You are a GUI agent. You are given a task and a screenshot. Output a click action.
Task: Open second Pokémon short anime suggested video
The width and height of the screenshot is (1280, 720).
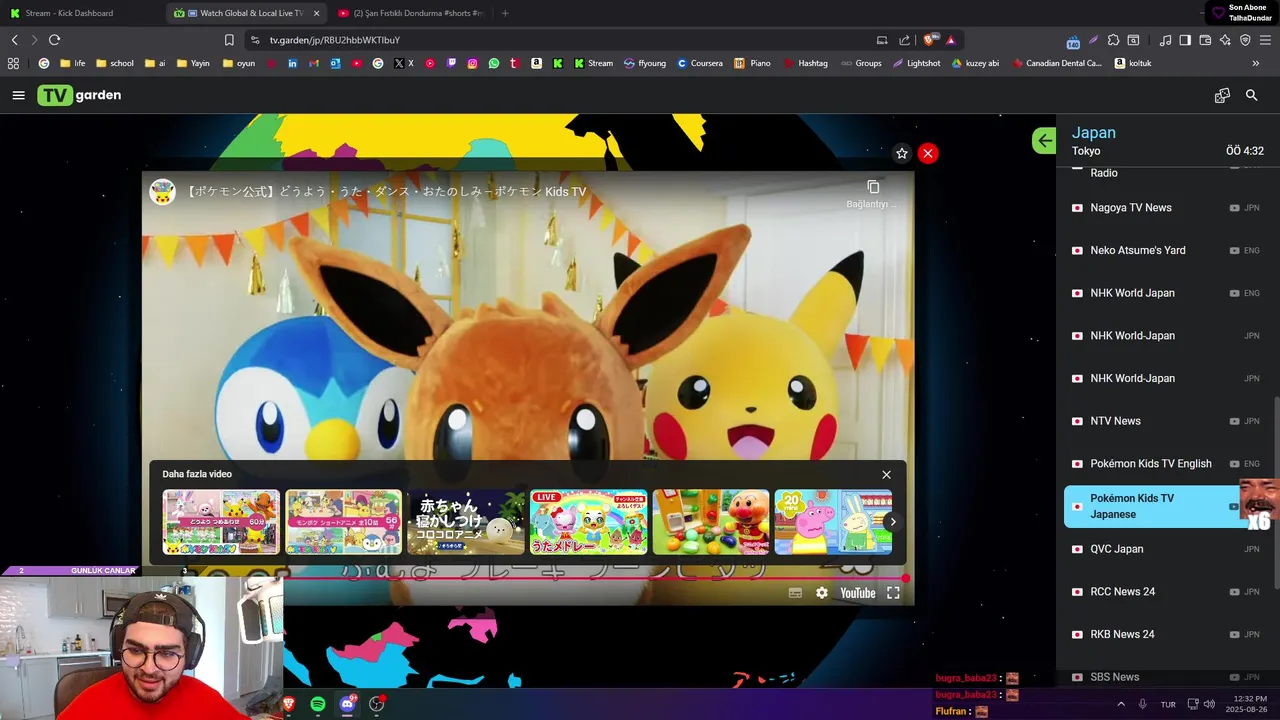pos(343,521)
